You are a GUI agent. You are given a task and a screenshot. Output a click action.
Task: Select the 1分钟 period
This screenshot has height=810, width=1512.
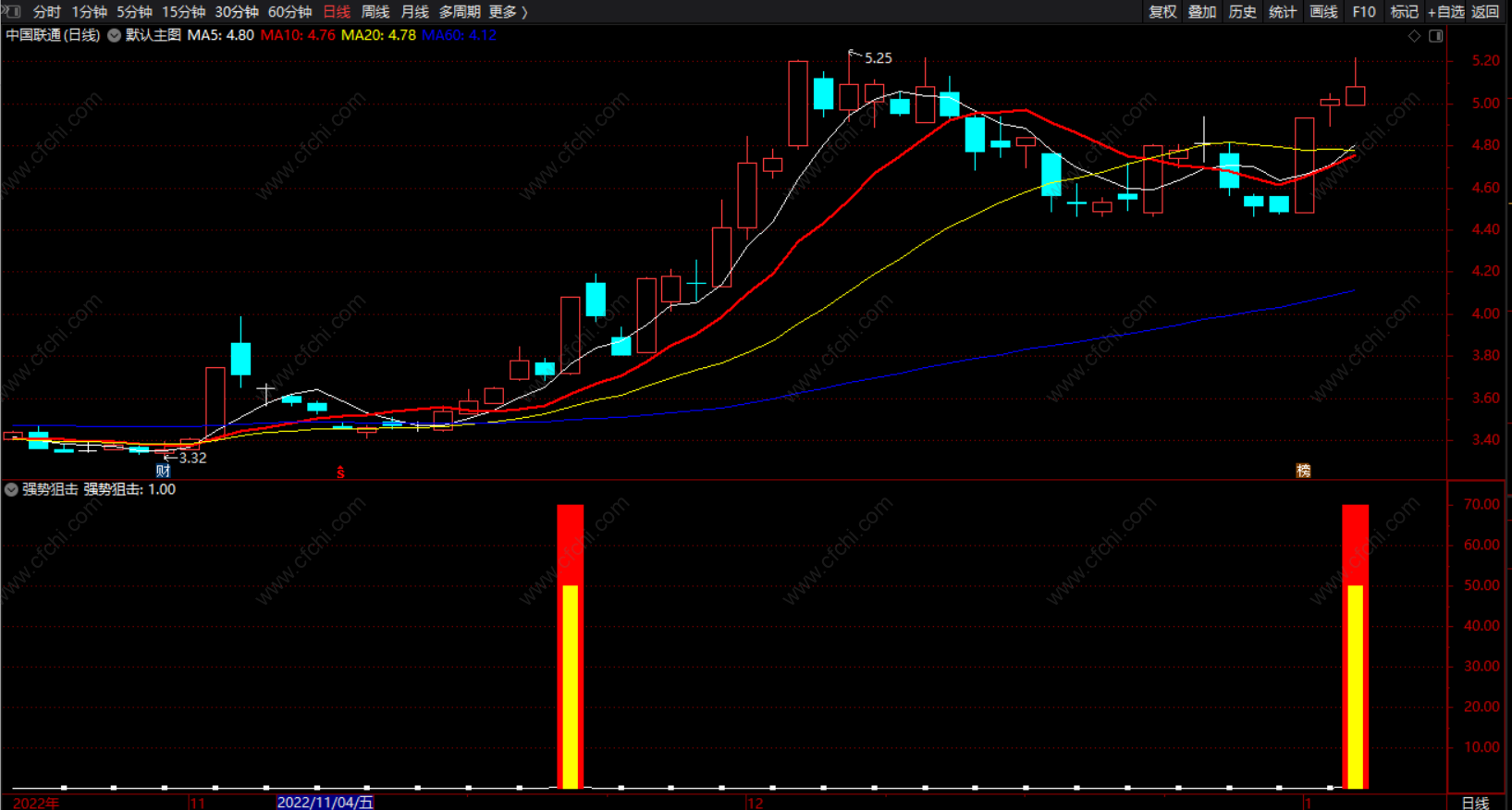click(89, 12)
